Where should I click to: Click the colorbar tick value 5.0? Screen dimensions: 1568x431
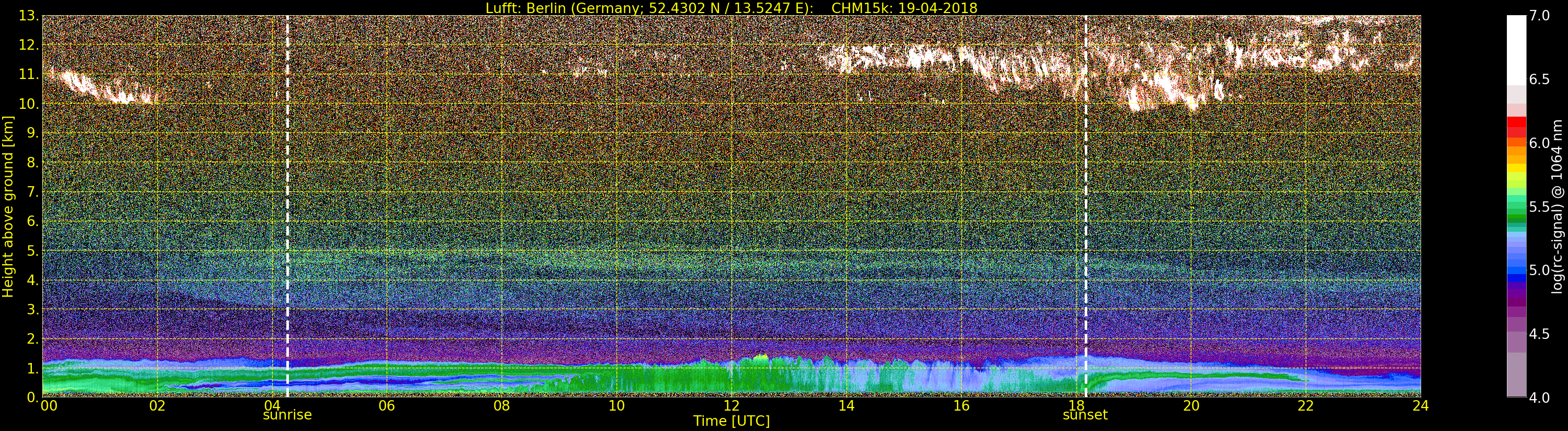[1539, 270]
